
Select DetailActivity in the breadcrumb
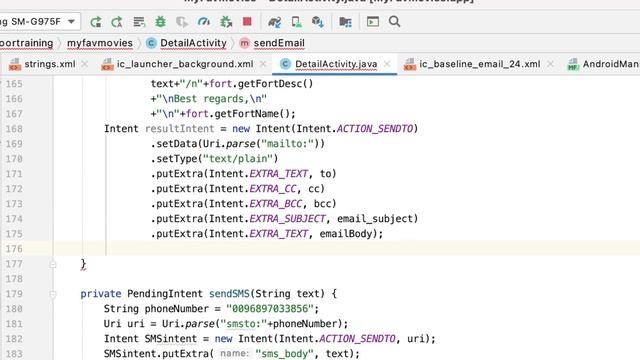[x=193, y=43]
